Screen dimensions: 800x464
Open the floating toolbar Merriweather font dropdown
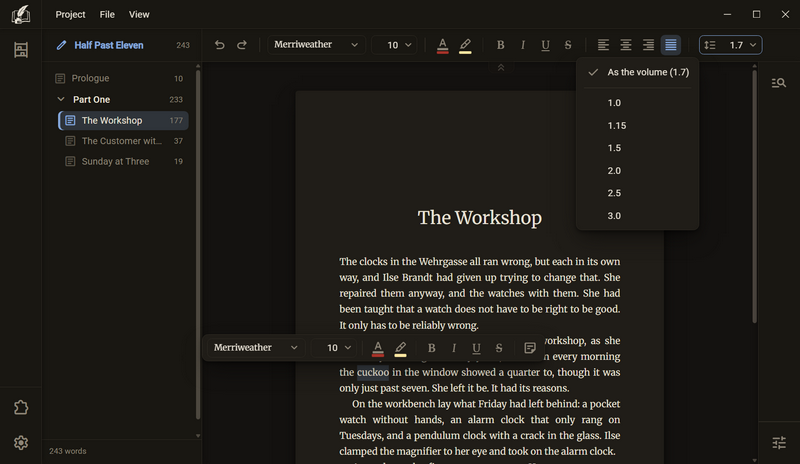tap(256, 348)
